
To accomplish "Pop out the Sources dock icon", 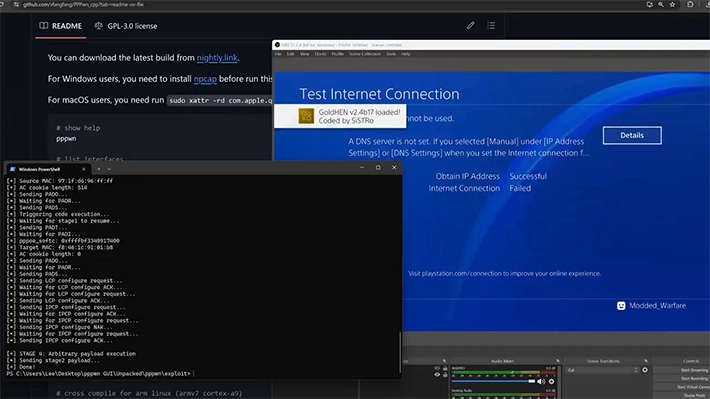I will tap(444, 361).
